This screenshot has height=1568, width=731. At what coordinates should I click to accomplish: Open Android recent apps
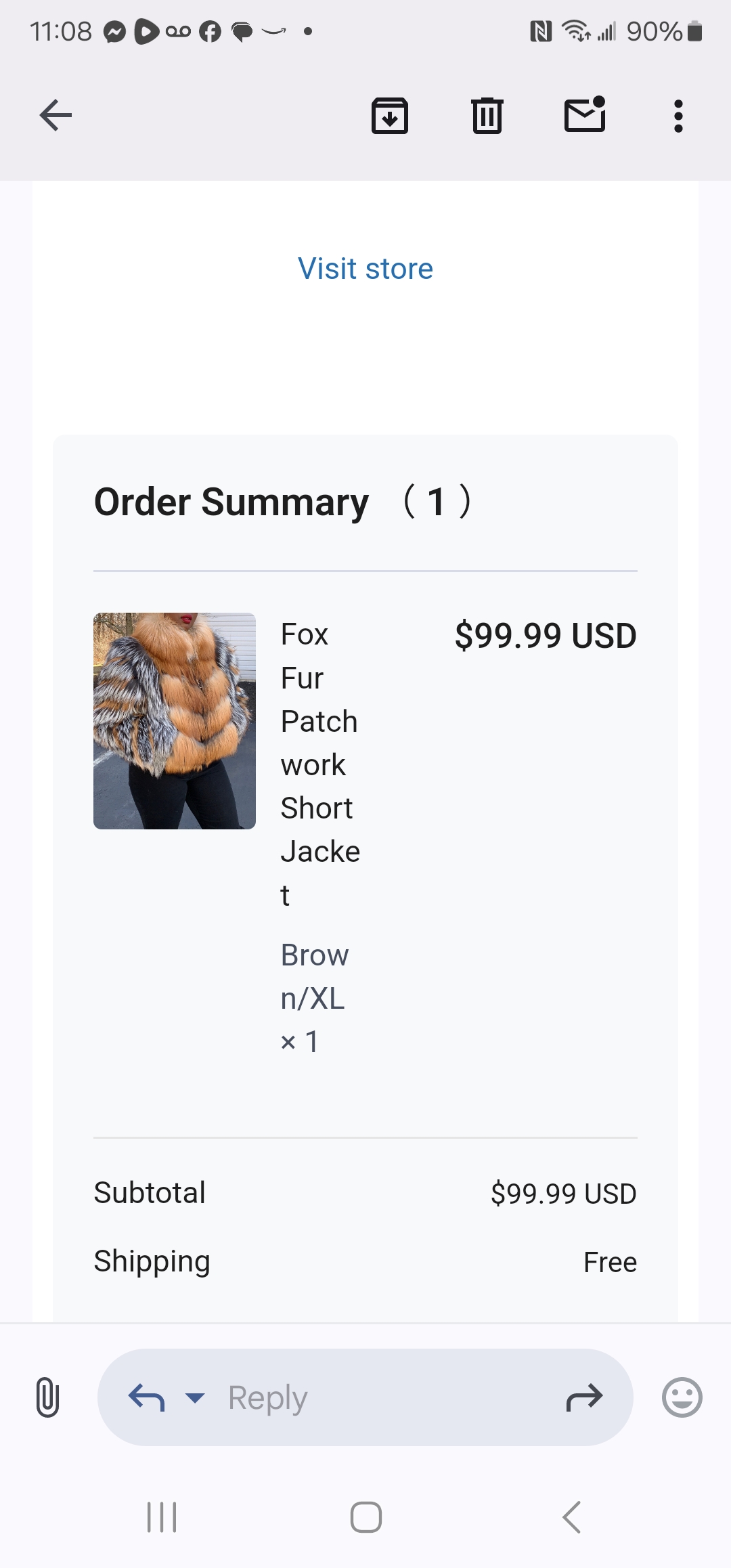(162, 1517)
